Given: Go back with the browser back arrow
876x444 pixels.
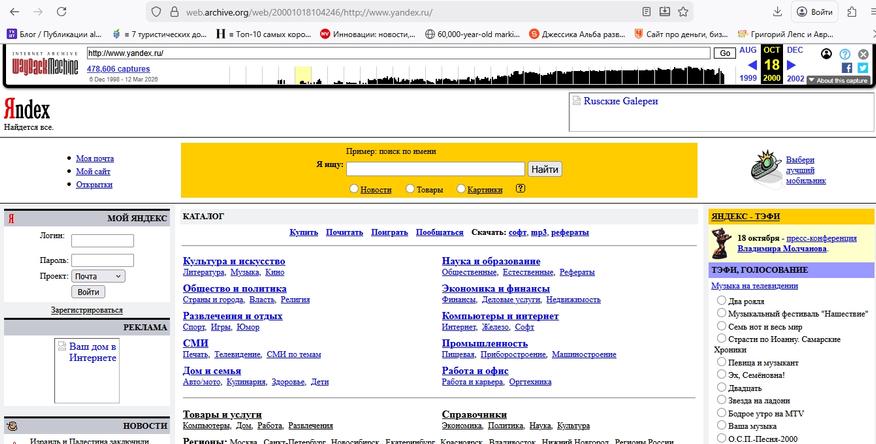Looking at the screenshot, I should coord(15,12).
